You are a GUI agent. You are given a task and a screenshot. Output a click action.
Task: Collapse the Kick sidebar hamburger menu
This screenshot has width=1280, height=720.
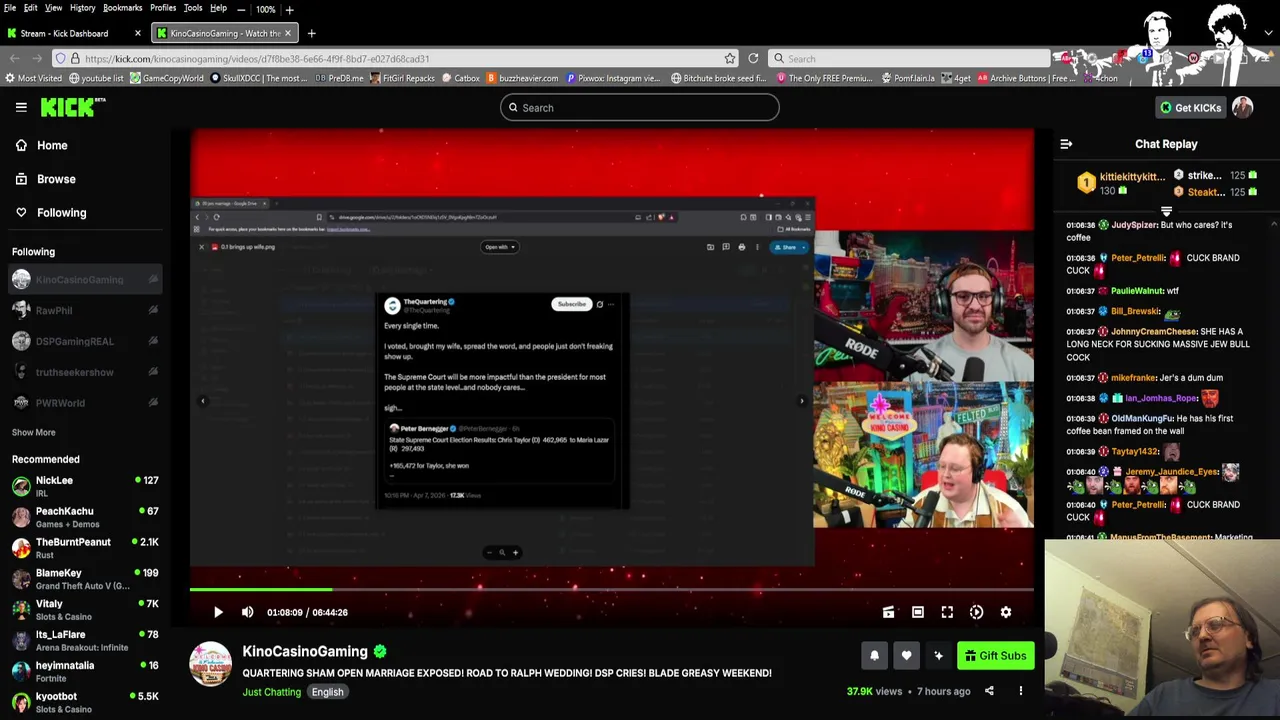point(21,107)
